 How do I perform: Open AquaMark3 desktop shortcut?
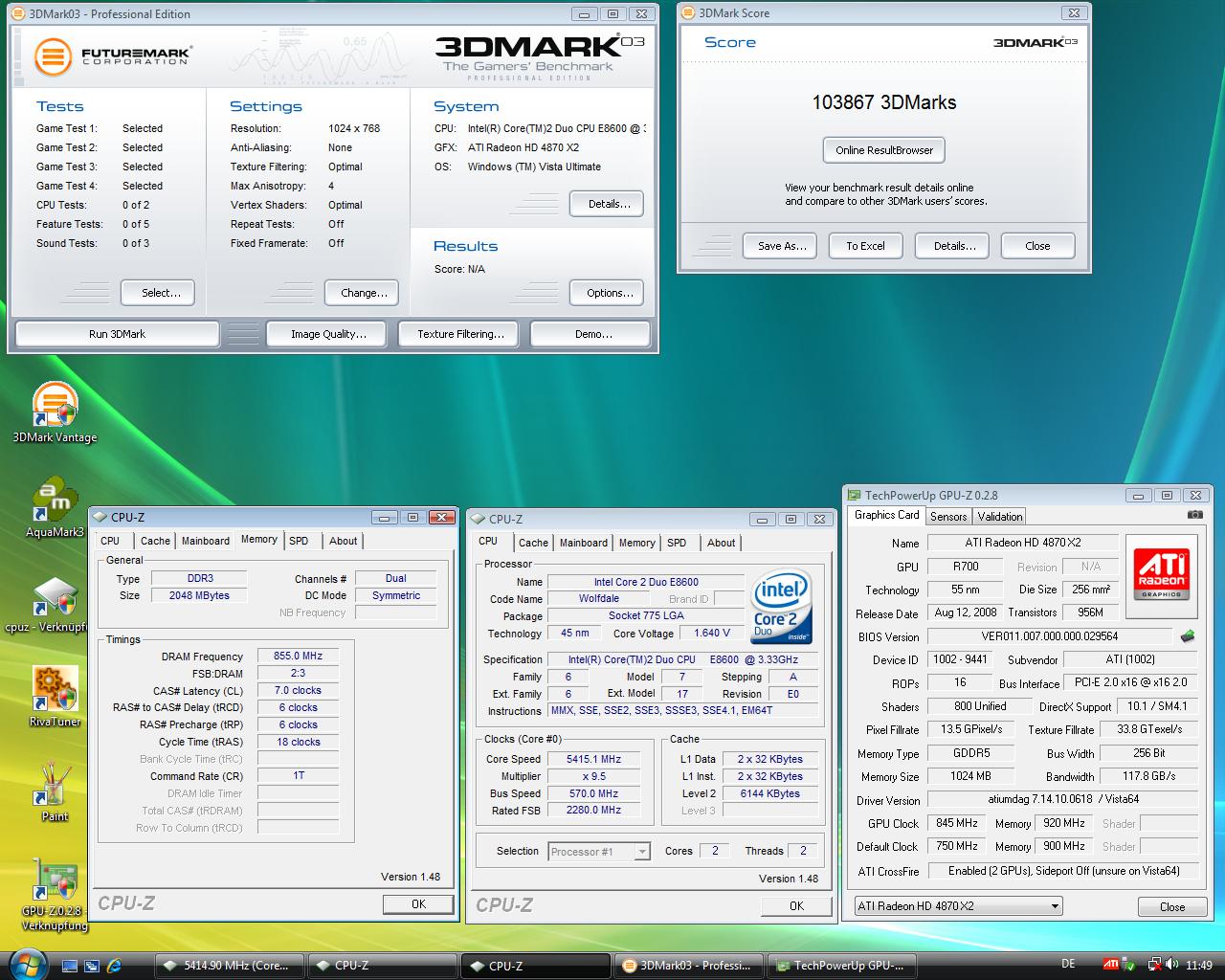(x=55, y=507)
